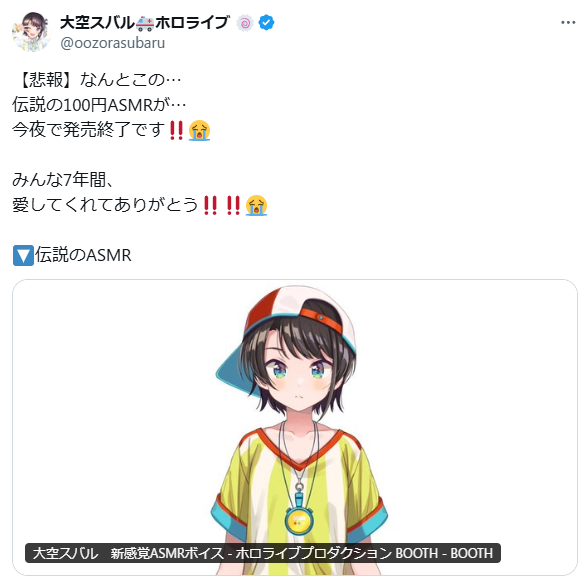This screenshot has height=579, width=586.
Task: Click the yellow stopwatch pendant in the card image
Action: 299,520
